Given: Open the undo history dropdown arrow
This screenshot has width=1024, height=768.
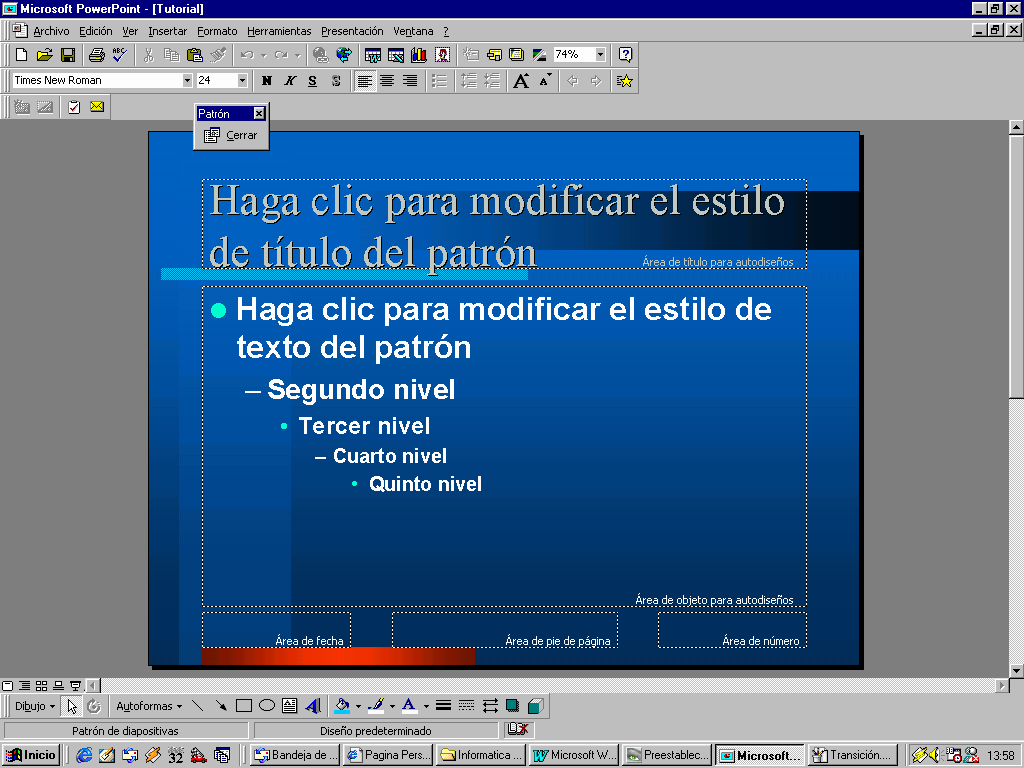Looking at the screenshot, I should point(263,55).
